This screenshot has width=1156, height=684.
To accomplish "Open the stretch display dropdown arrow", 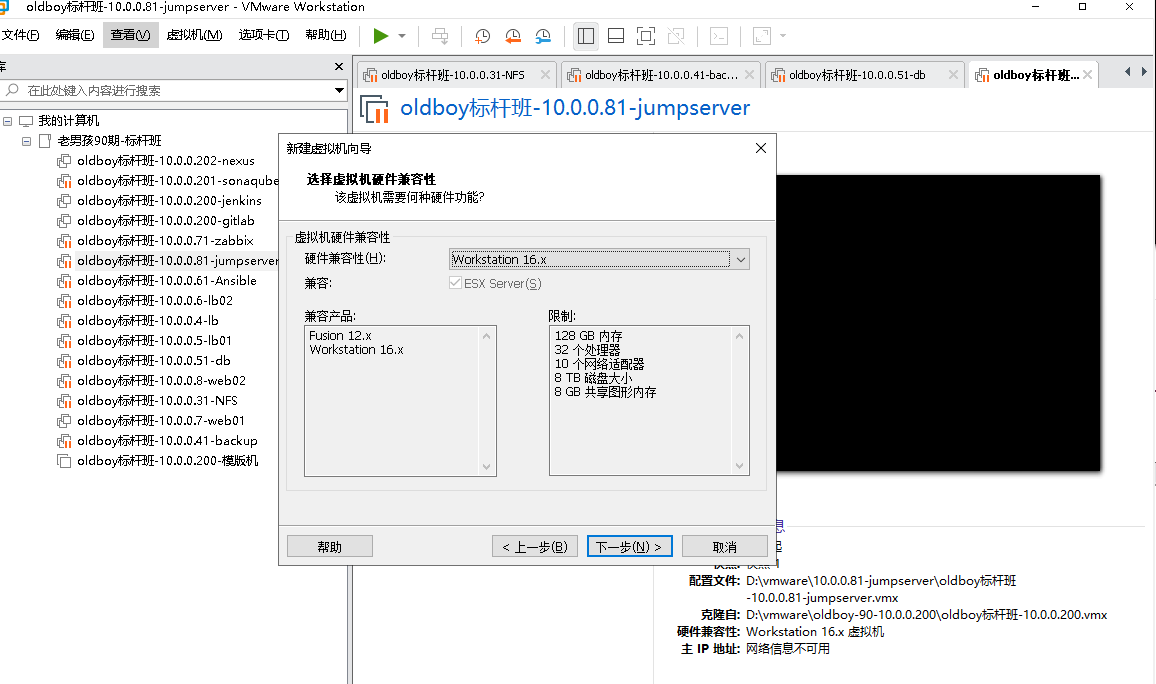I will click(x=783, y=35).
